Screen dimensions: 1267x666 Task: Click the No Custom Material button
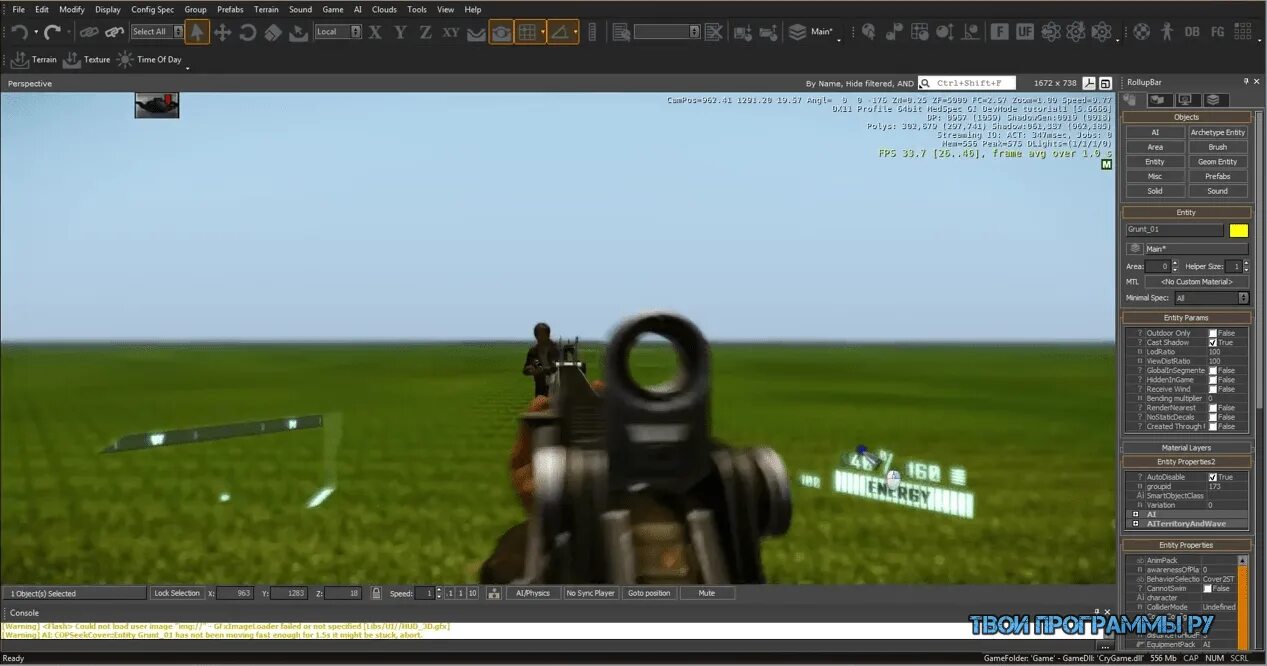click(x=1196, y=282)
